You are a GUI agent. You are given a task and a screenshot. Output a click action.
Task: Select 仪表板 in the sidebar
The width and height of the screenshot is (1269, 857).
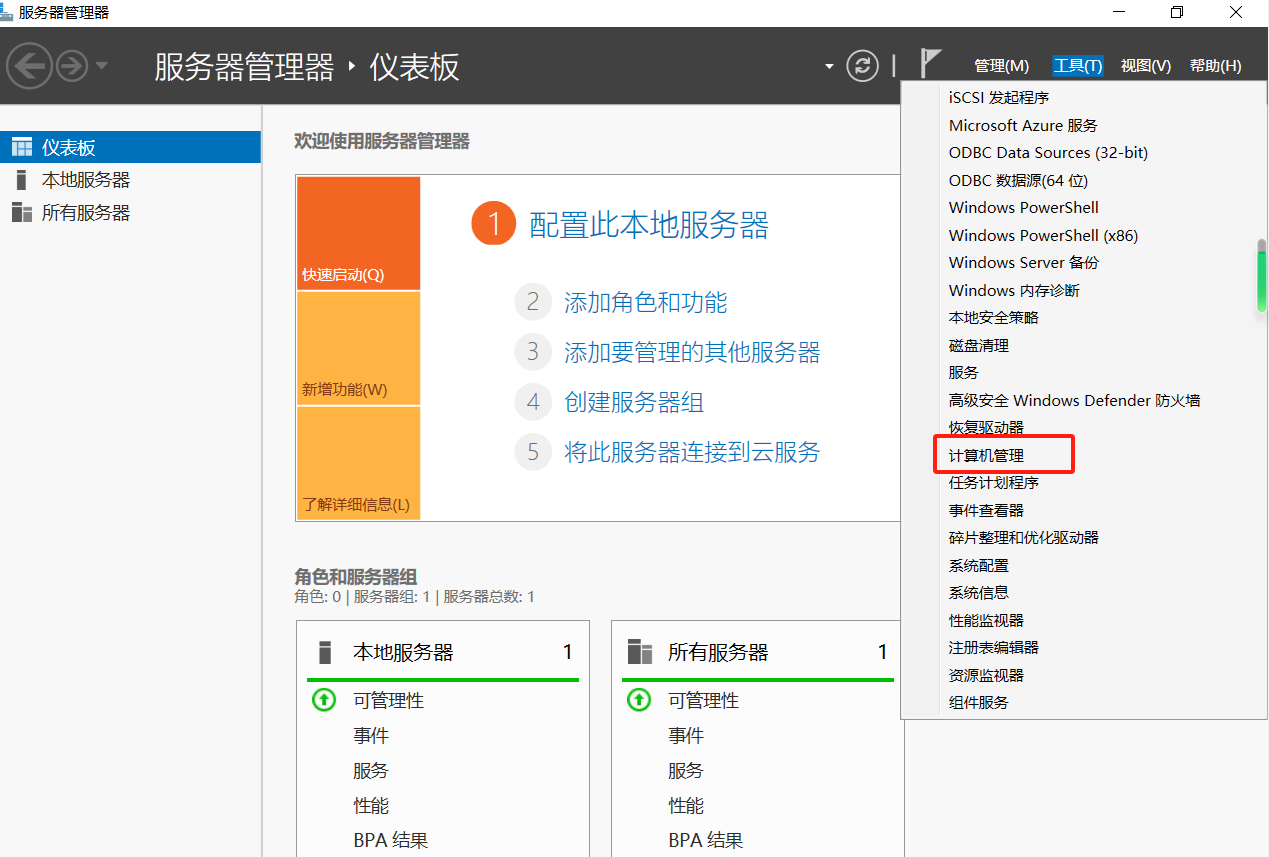pos(130,147)
